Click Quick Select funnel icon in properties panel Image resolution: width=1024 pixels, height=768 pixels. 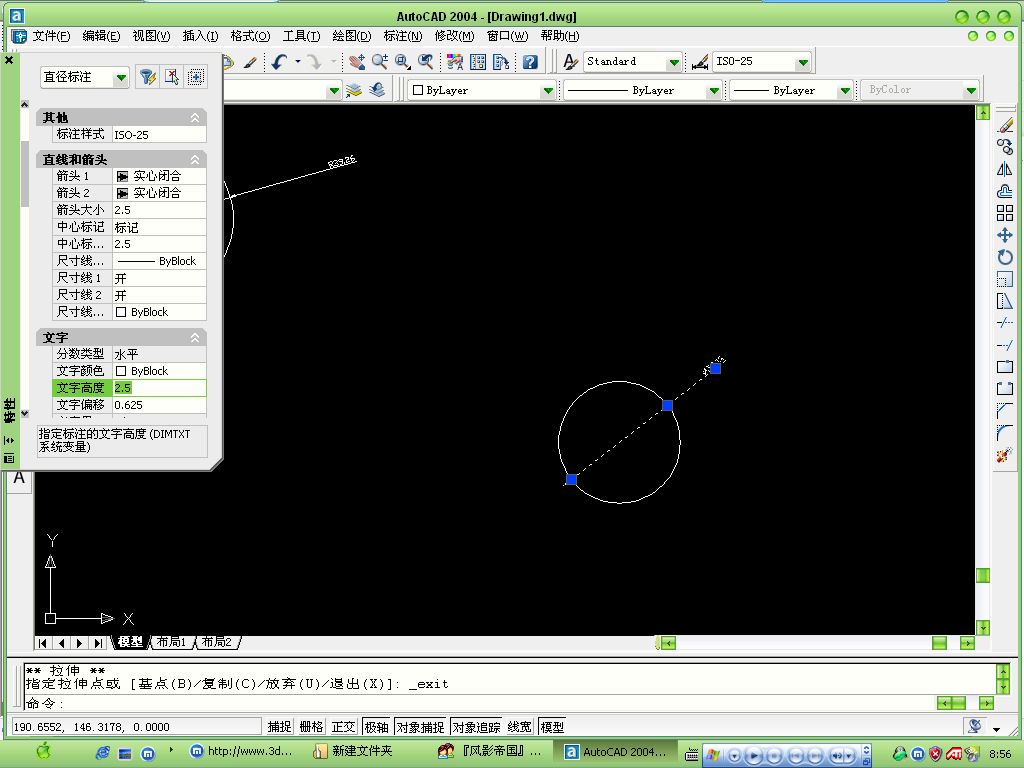coord(148,77)
